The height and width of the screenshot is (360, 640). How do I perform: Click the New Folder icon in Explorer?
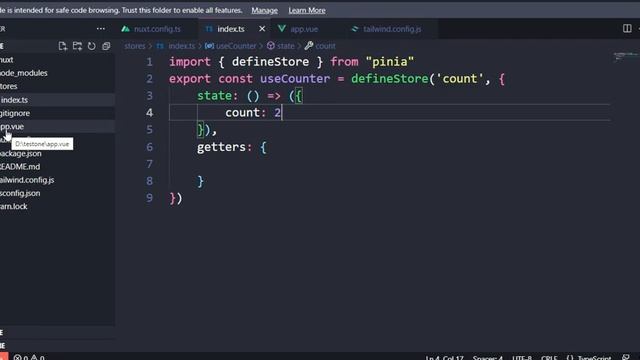point(77,46)
